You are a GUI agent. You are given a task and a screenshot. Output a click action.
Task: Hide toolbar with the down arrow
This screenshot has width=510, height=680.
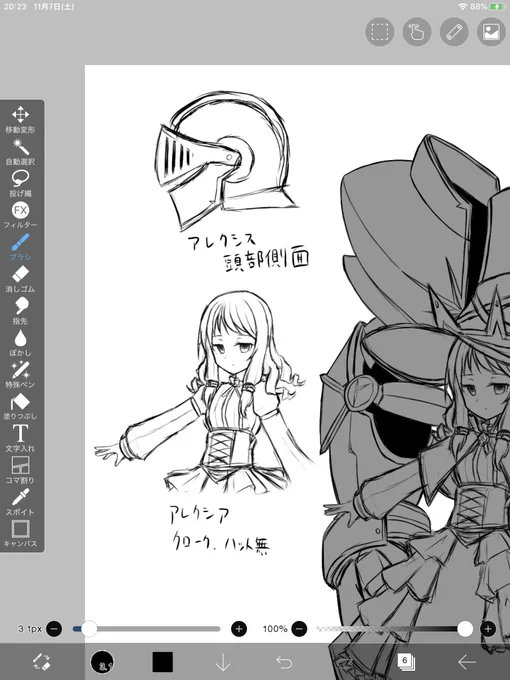coord(223,662)
